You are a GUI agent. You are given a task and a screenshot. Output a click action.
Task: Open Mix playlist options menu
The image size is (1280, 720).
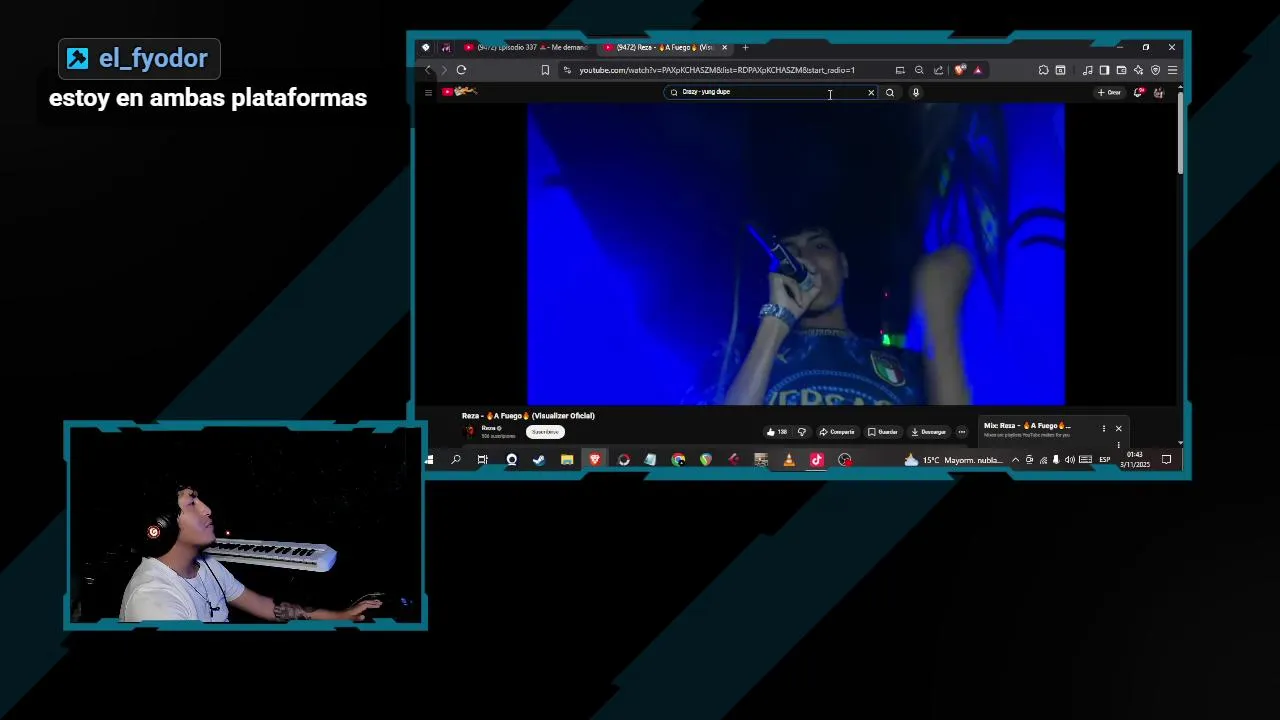pyautogui.click(x=1104, y=429)
